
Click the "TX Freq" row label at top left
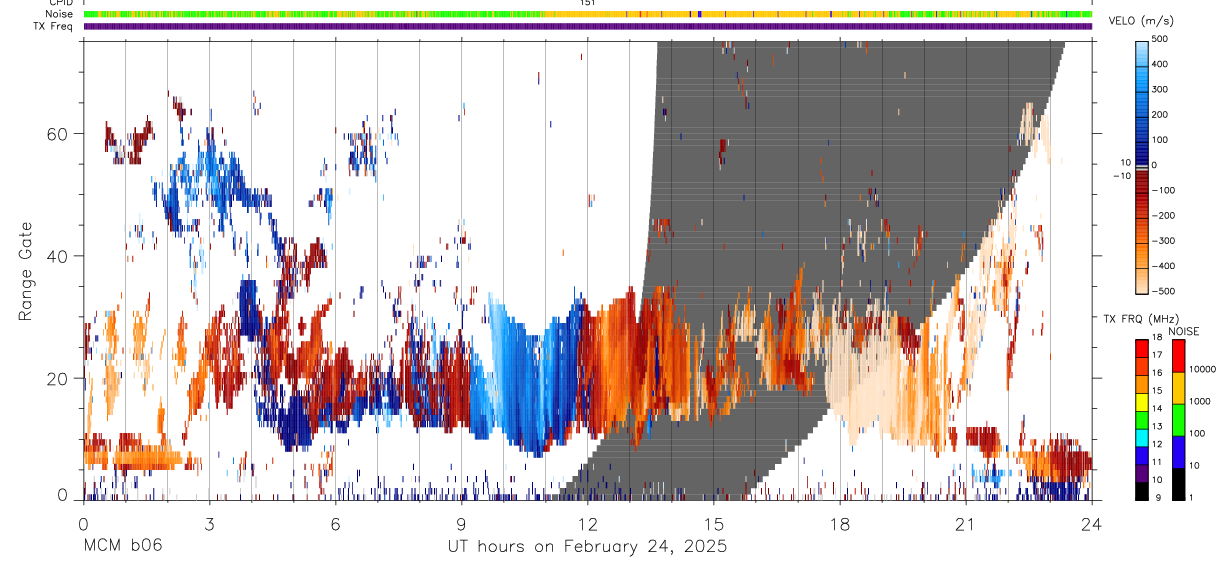point(55,26)
